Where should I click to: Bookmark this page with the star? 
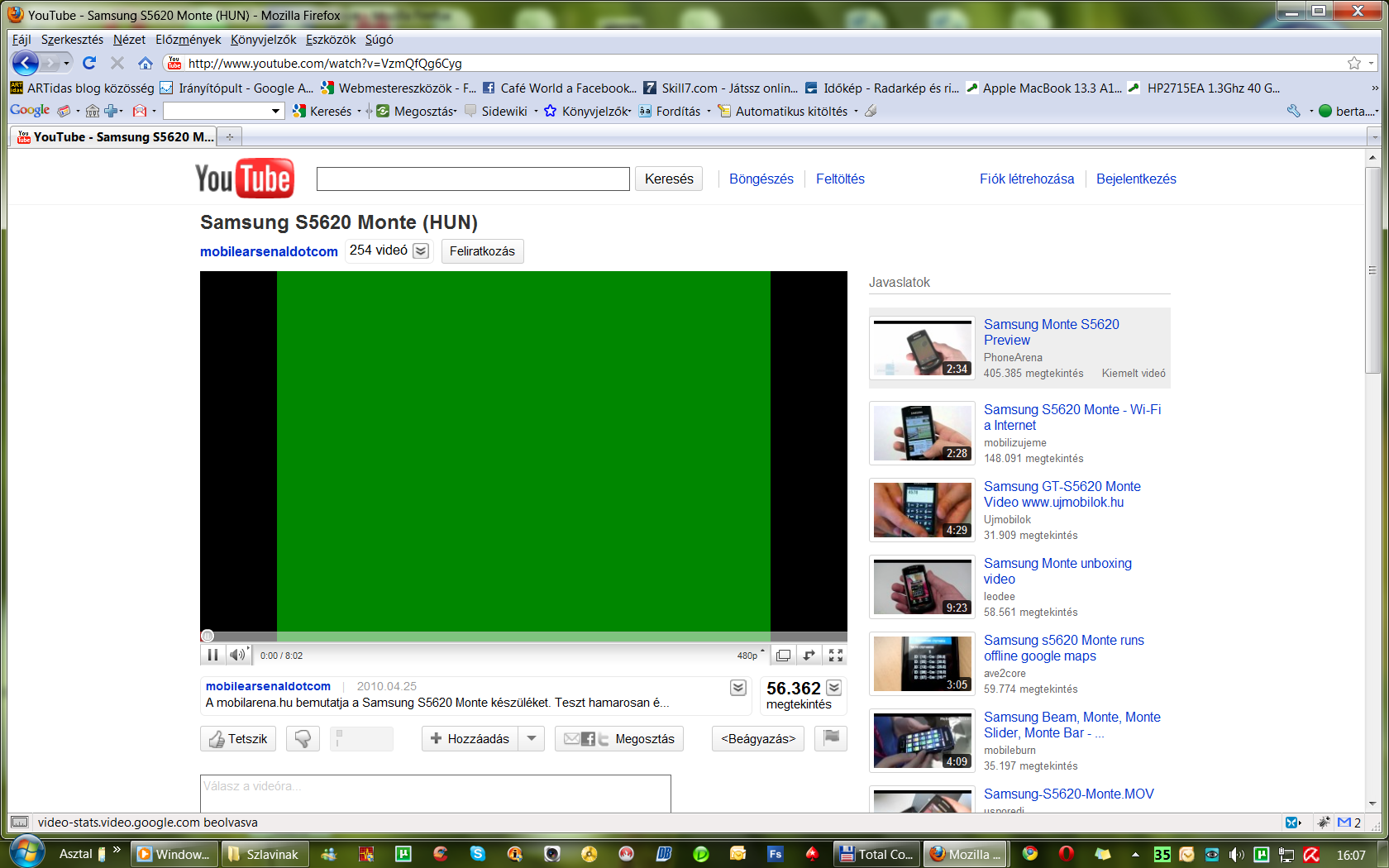pos(1353,63)
